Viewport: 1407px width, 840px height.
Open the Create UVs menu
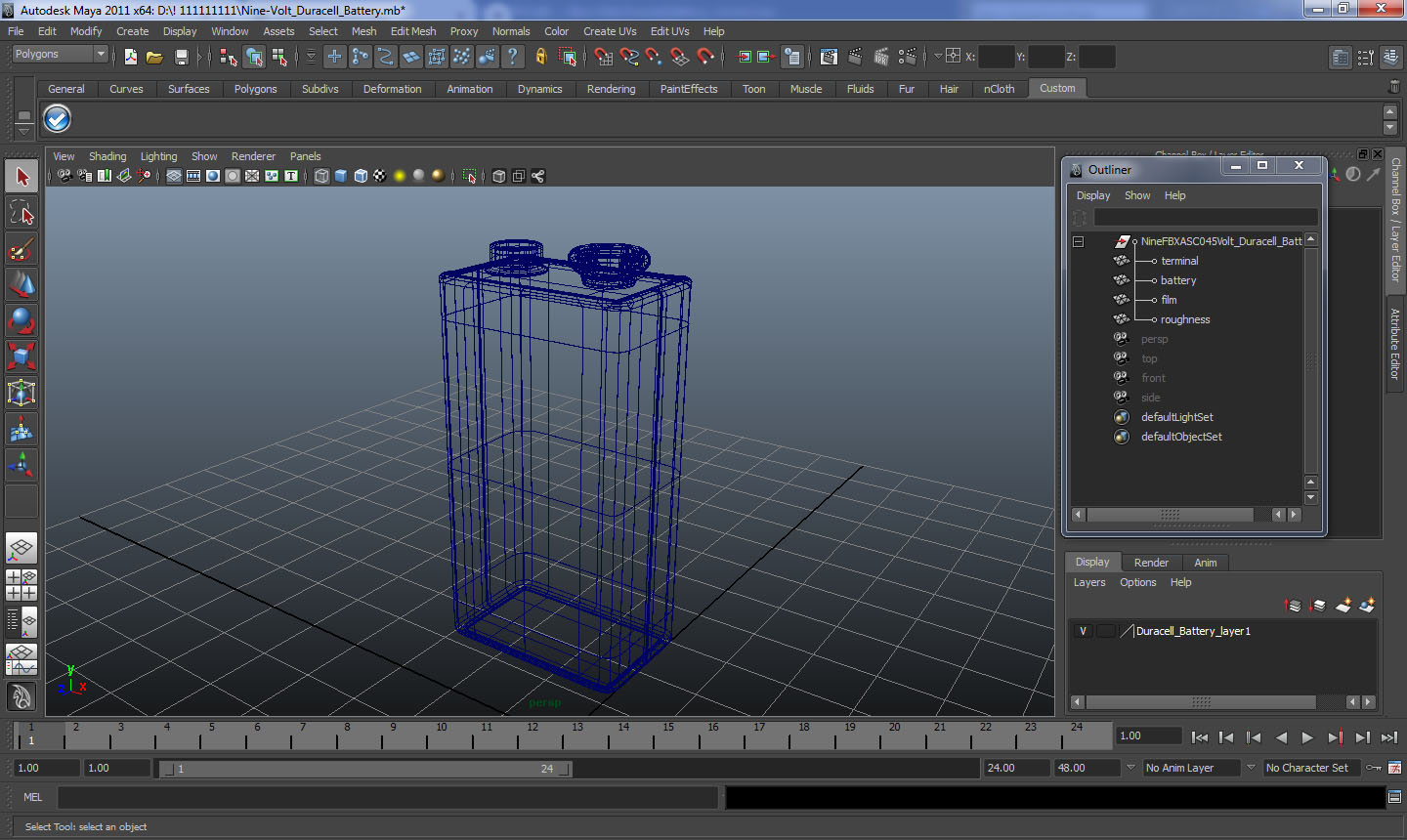click(x=610, y=31)
